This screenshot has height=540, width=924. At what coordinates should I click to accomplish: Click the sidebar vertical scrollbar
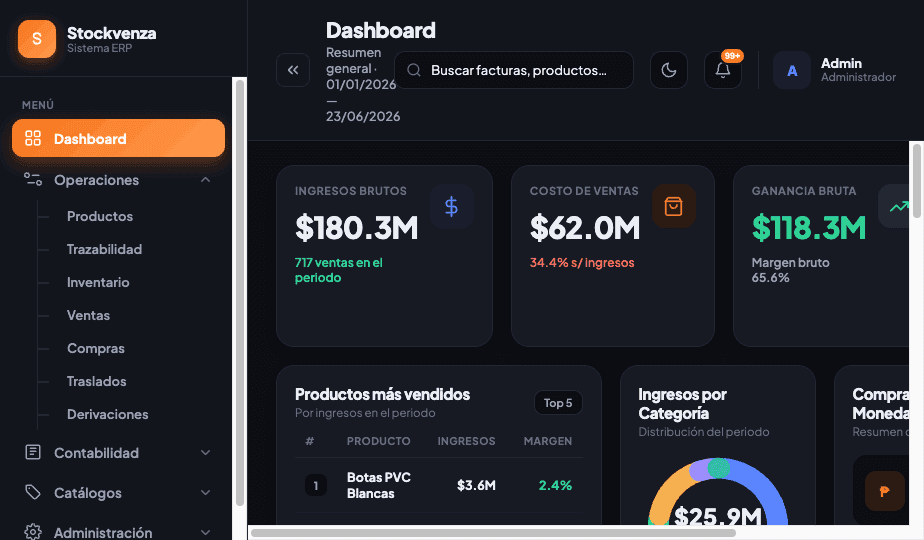coord(240,293)
